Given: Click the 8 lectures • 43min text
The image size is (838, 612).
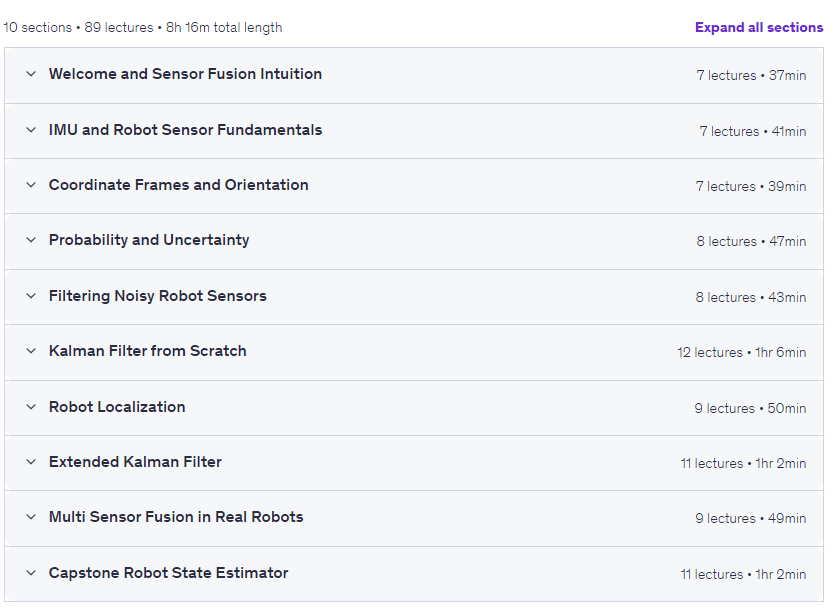Looking at the screenshot, I should [751, 297].
